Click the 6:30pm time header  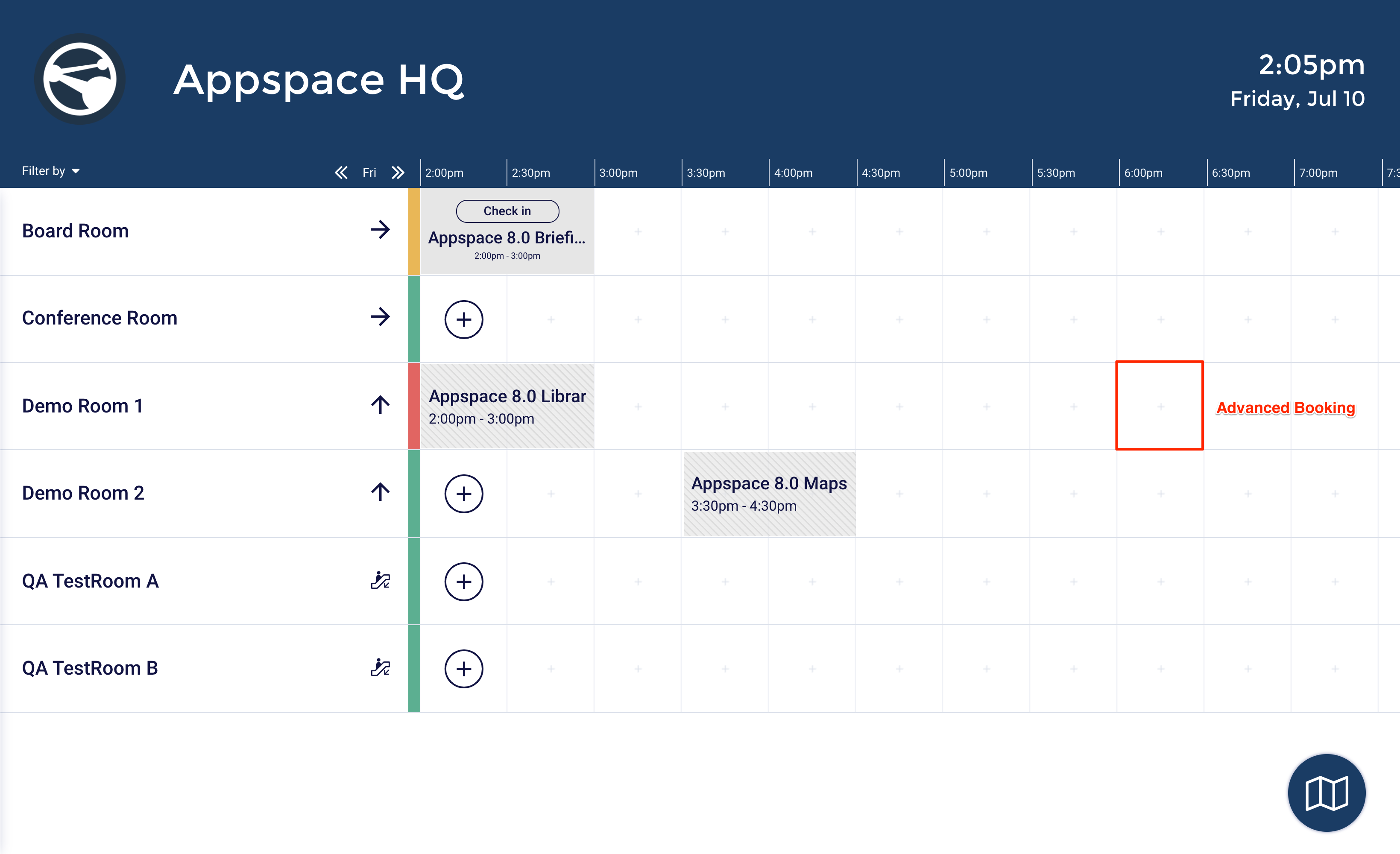click(x=1231, y=173)
